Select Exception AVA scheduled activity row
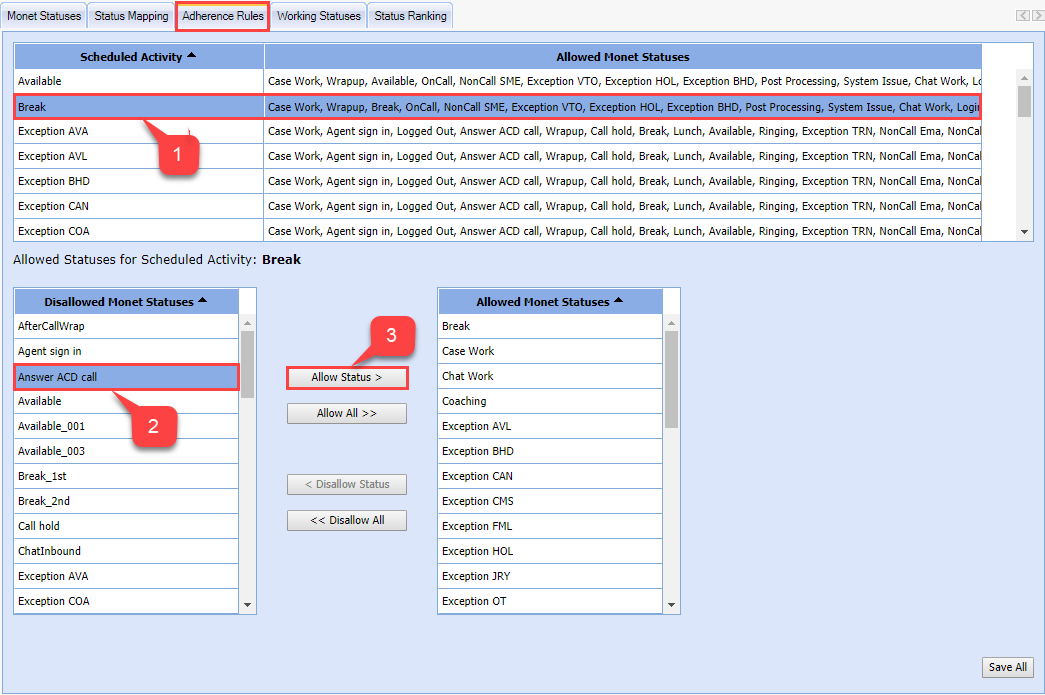The width and height of the screenshot is (1045, 695). tap(139, 132)
